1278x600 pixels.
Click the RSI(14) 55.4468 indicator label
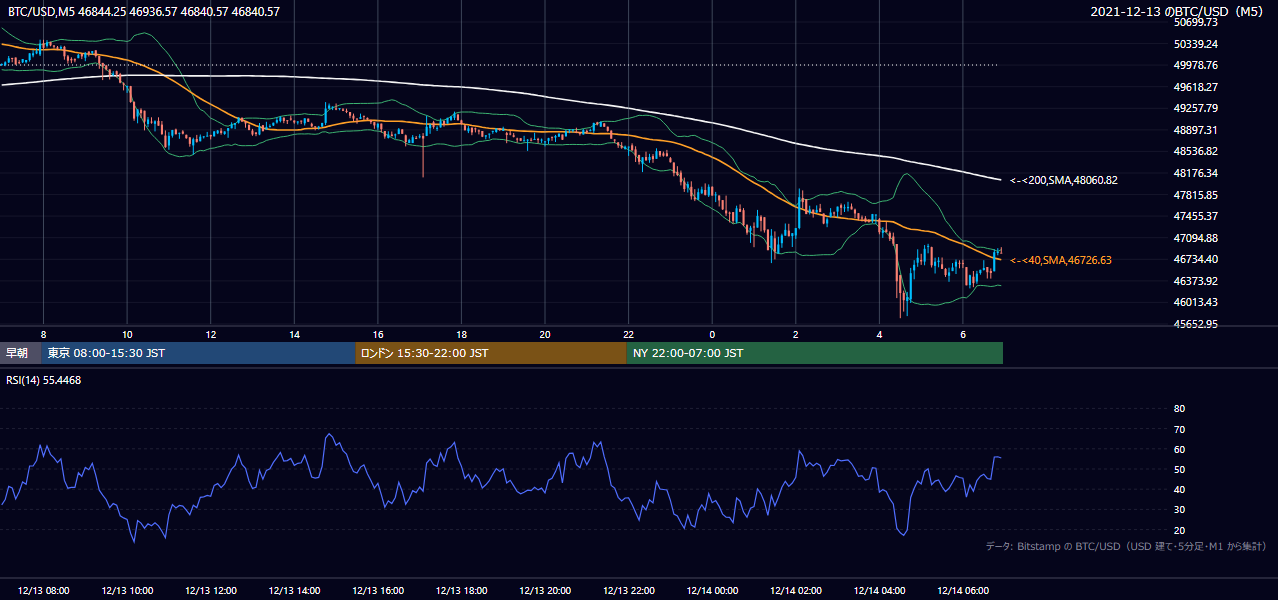coord(44,380)
